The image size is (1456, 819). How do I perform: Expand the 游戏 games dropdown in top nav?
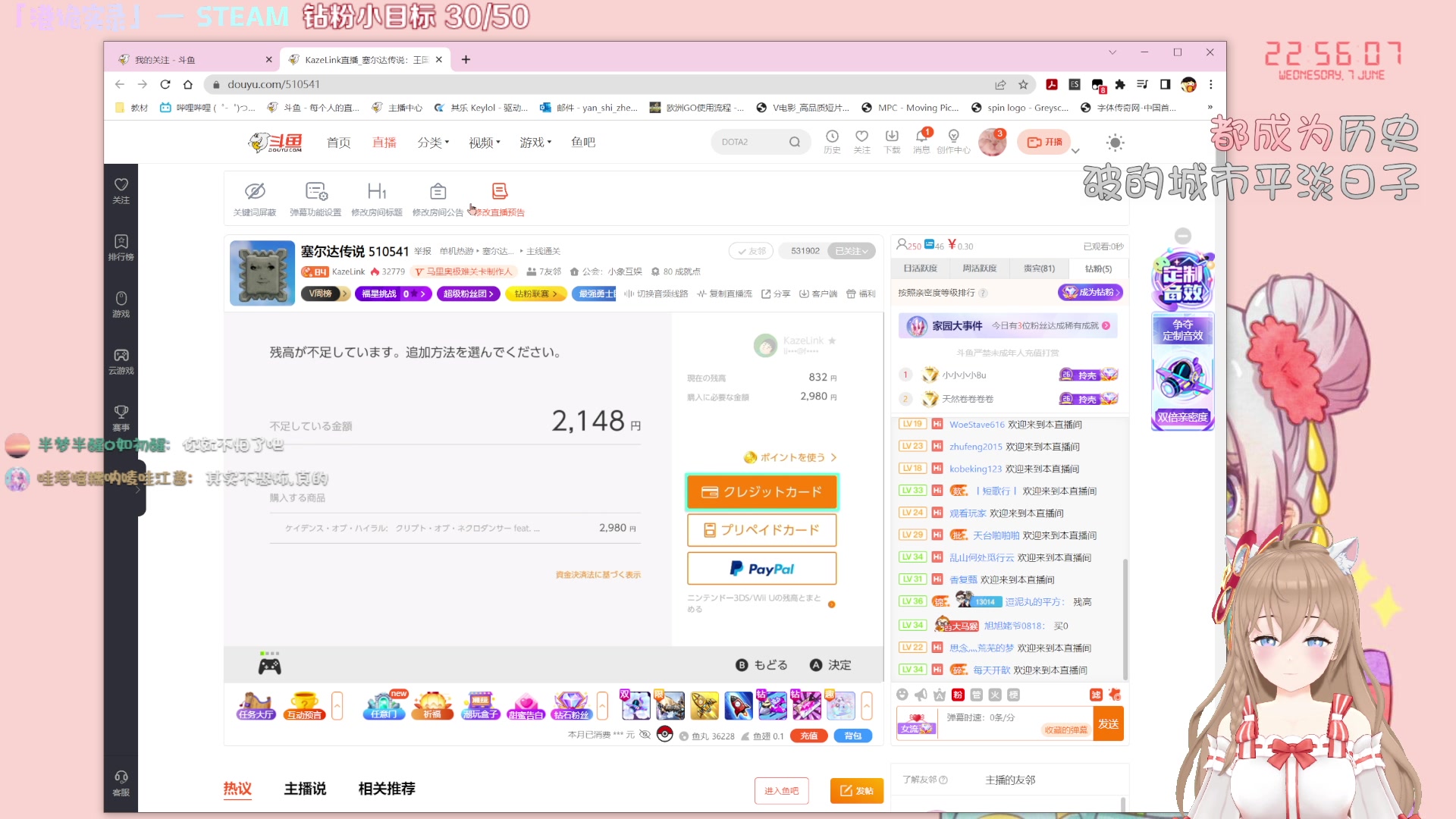click(x=535, y=142)
